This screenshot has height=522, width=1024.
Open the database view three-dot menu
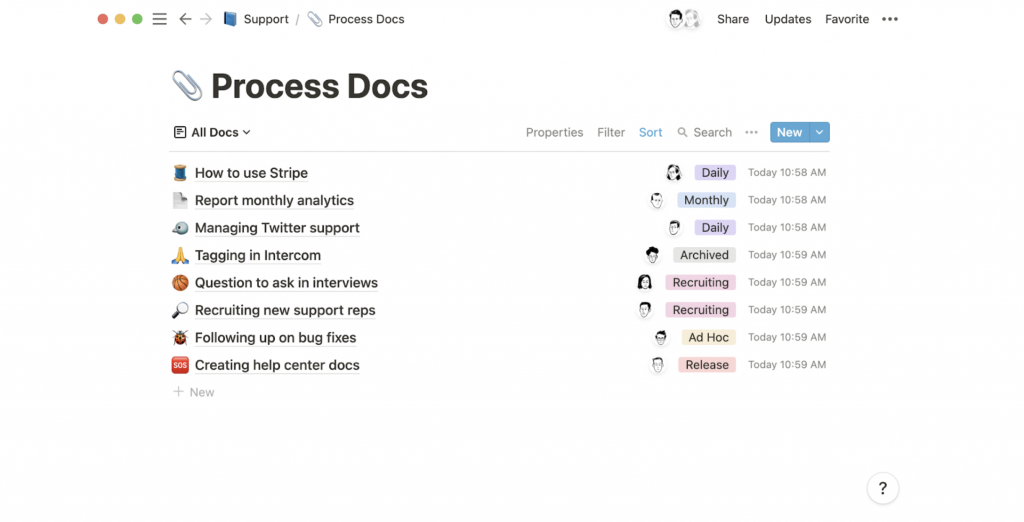(x=751, y=132)
